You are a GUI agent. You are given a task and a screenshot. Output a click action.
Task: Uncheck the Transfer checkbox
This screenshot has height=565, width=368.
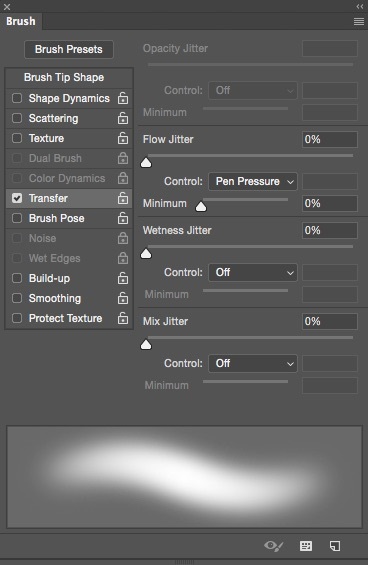pos(17,198)
